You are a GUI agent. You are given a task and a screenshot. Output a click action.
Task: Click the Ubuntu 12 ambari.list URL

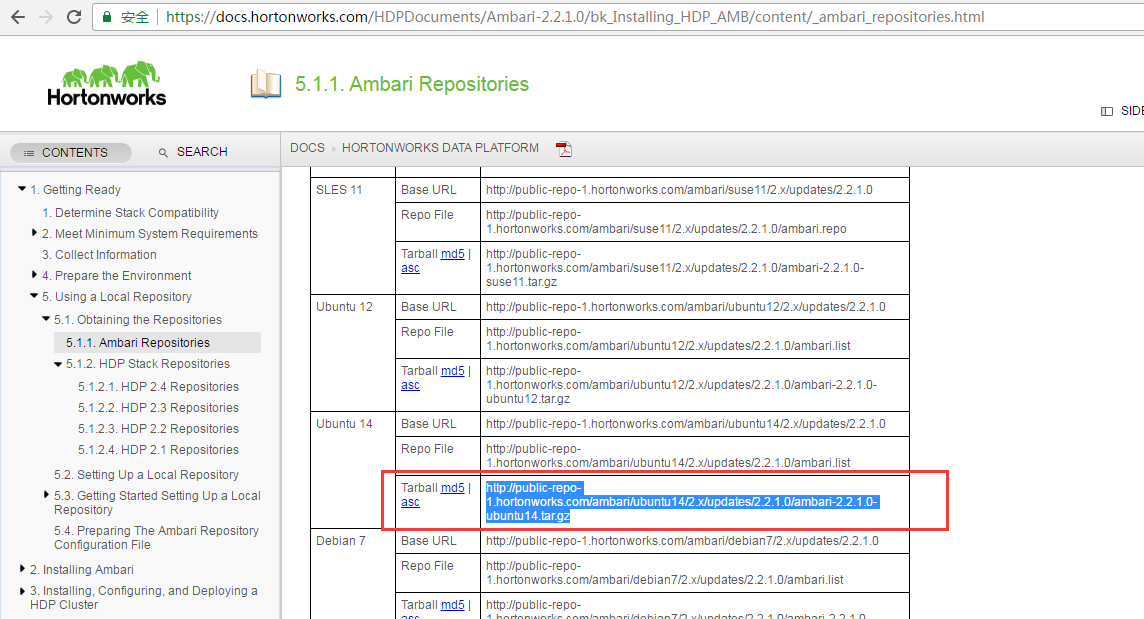(x=668, y=339)
